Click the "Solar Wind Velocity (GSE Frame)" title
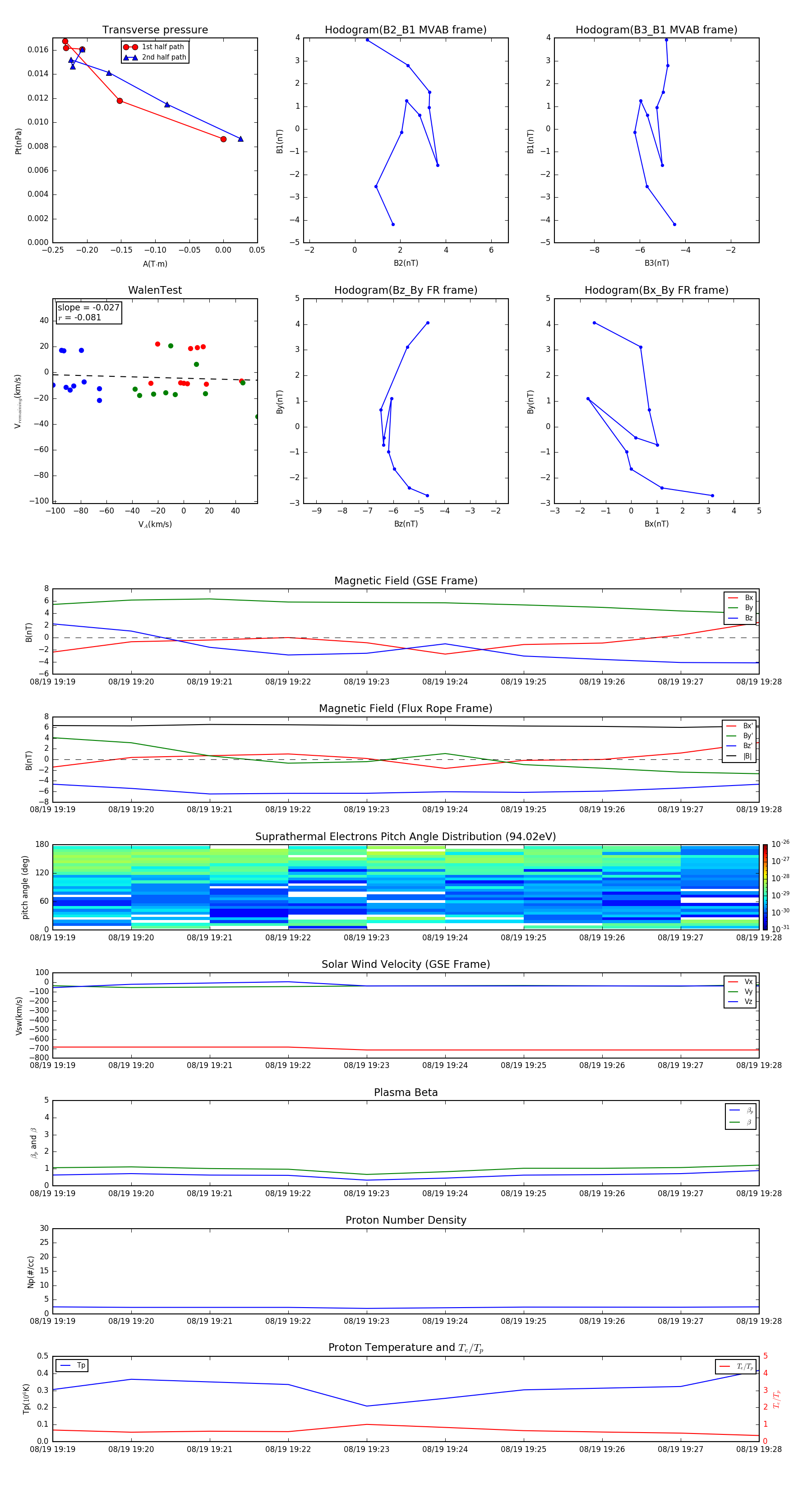812x1489 pixels. (406, 964)
